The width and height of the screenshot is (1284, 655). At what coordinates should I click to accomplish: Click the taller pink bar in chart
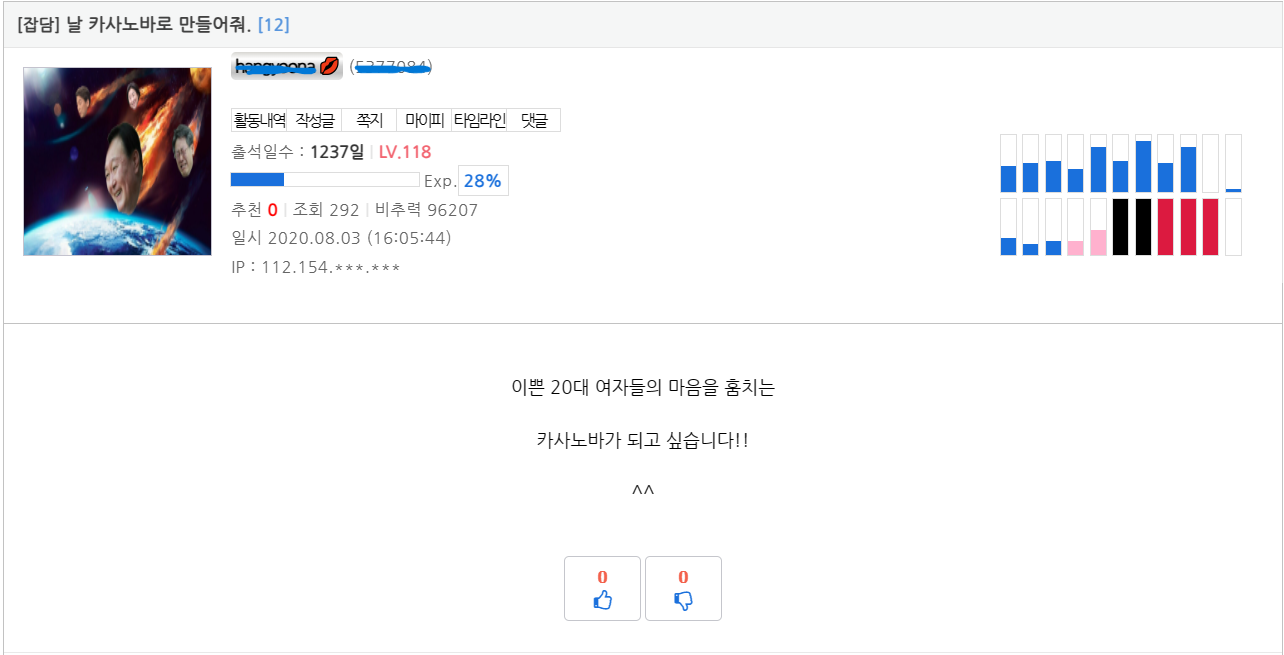click(x=1098, y=242)
